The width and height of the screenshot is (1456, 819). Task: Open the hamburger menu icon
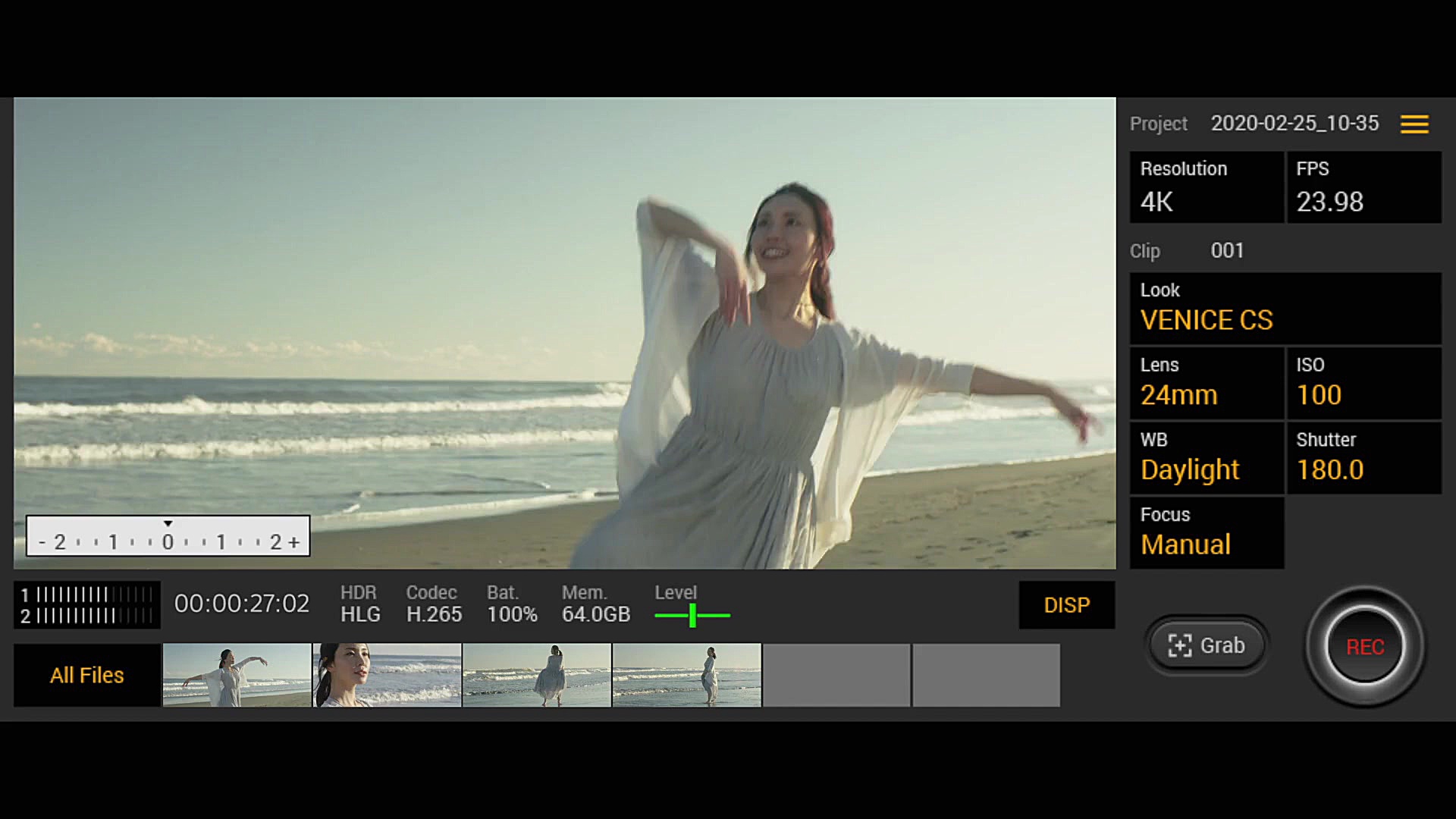coord(1414,124)
